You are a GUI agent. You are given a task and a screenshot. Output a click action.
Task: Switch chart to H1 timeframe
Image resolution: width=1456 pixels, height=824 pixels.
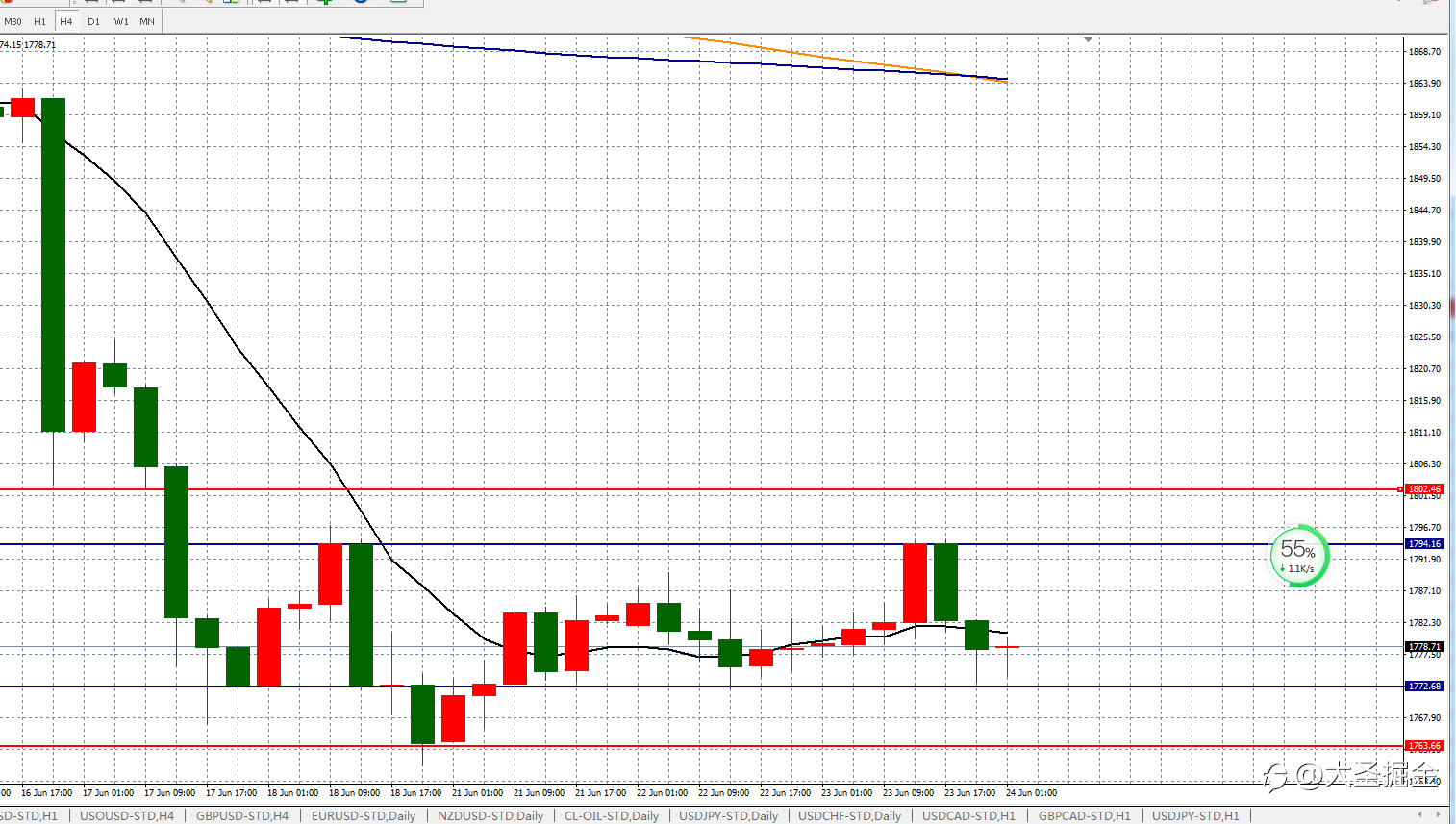tap(39, 21)
